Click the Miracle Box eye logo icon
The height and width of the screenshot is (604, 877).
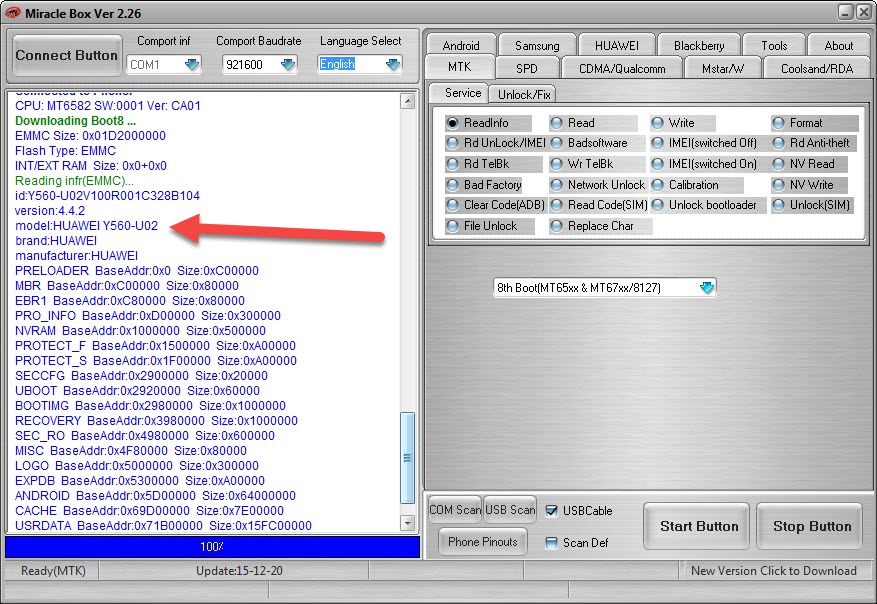point(11,12)
